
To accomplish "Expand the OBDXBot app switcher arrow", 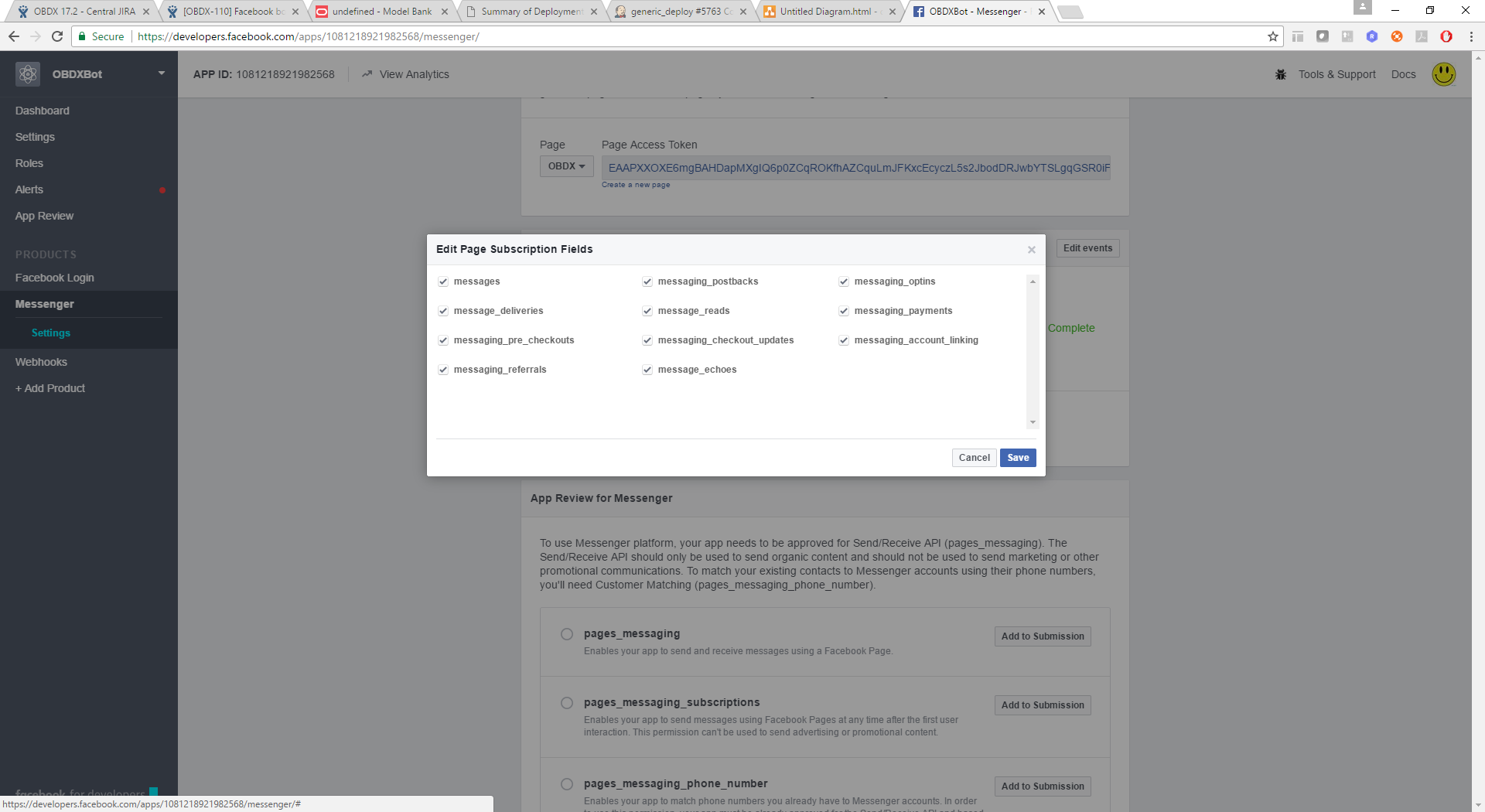I will pyautogui.click(x=162, y=73).
